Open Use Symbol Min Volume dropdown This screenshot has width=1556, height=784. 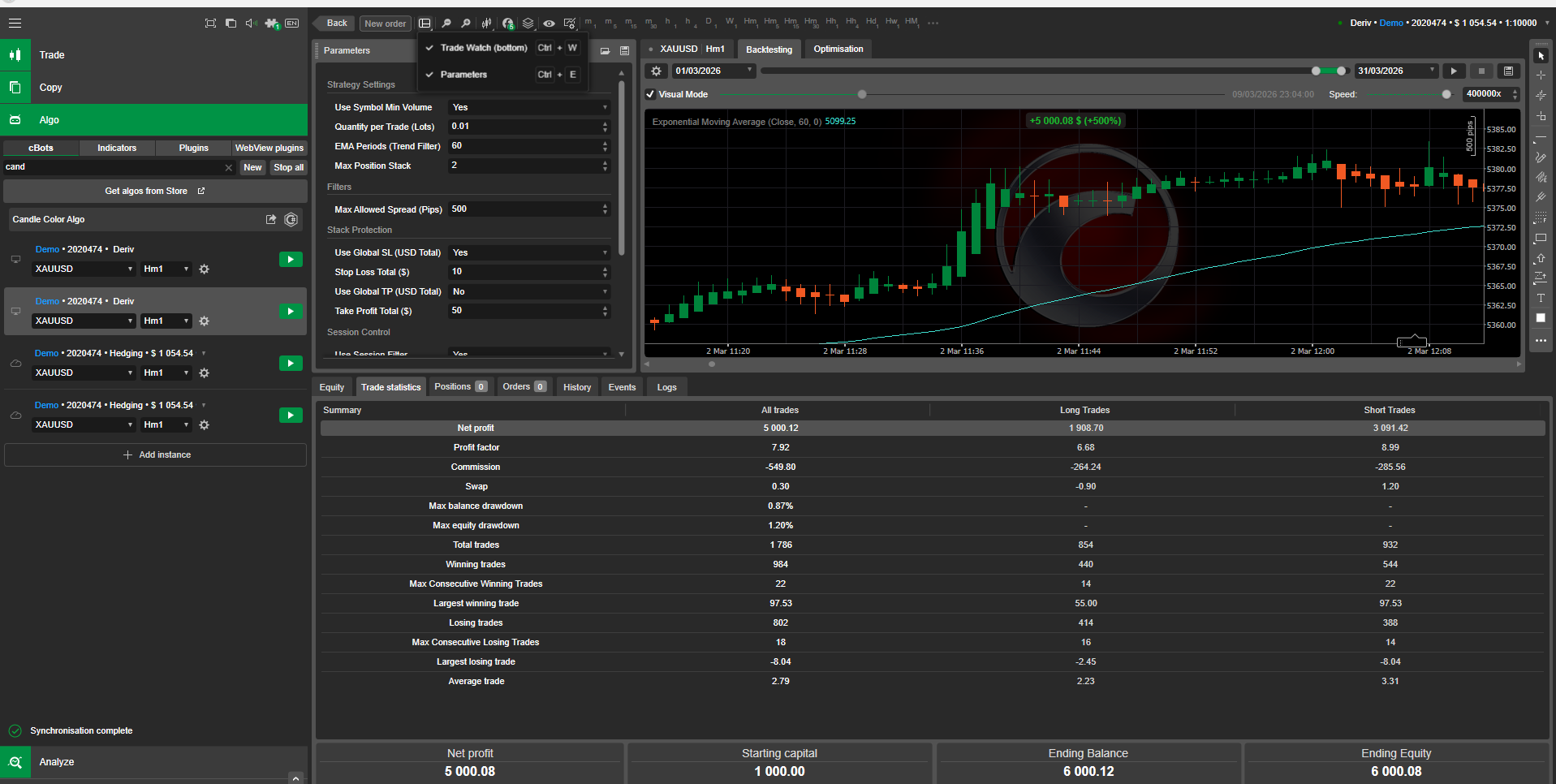point(529,107)
